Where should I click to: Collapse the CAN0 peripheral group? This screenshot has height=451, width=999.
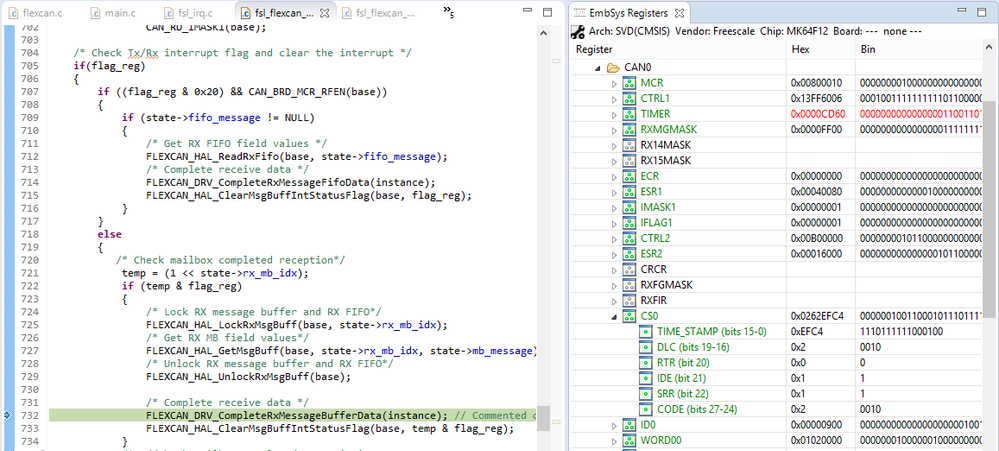pos(598,68)
